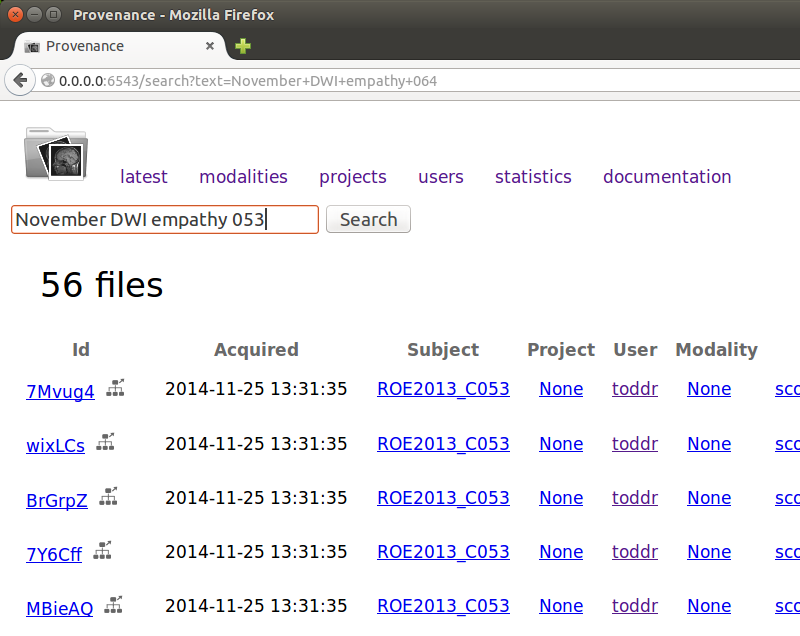Click Project None link in BrGrpZ row

[561, 498]
